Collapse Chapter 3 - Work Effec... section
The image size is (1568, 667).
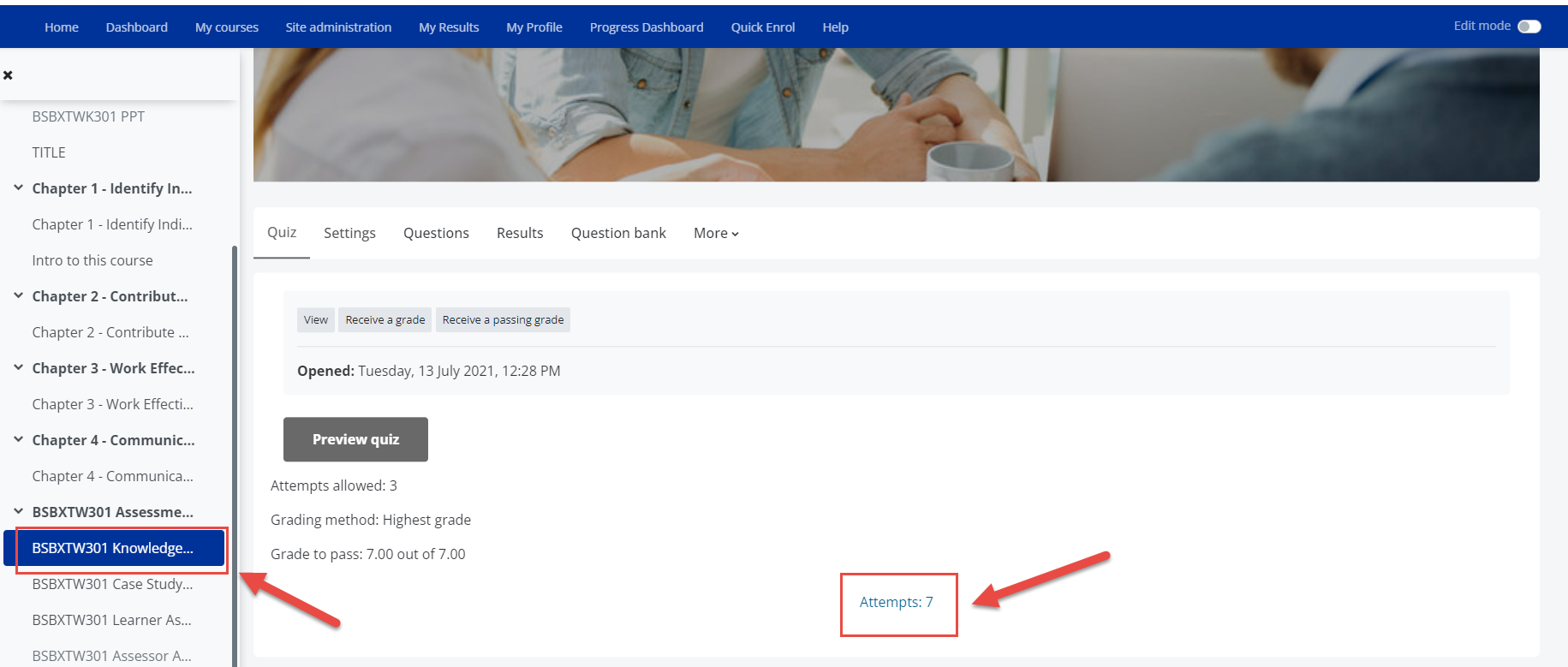pos(18,367)
